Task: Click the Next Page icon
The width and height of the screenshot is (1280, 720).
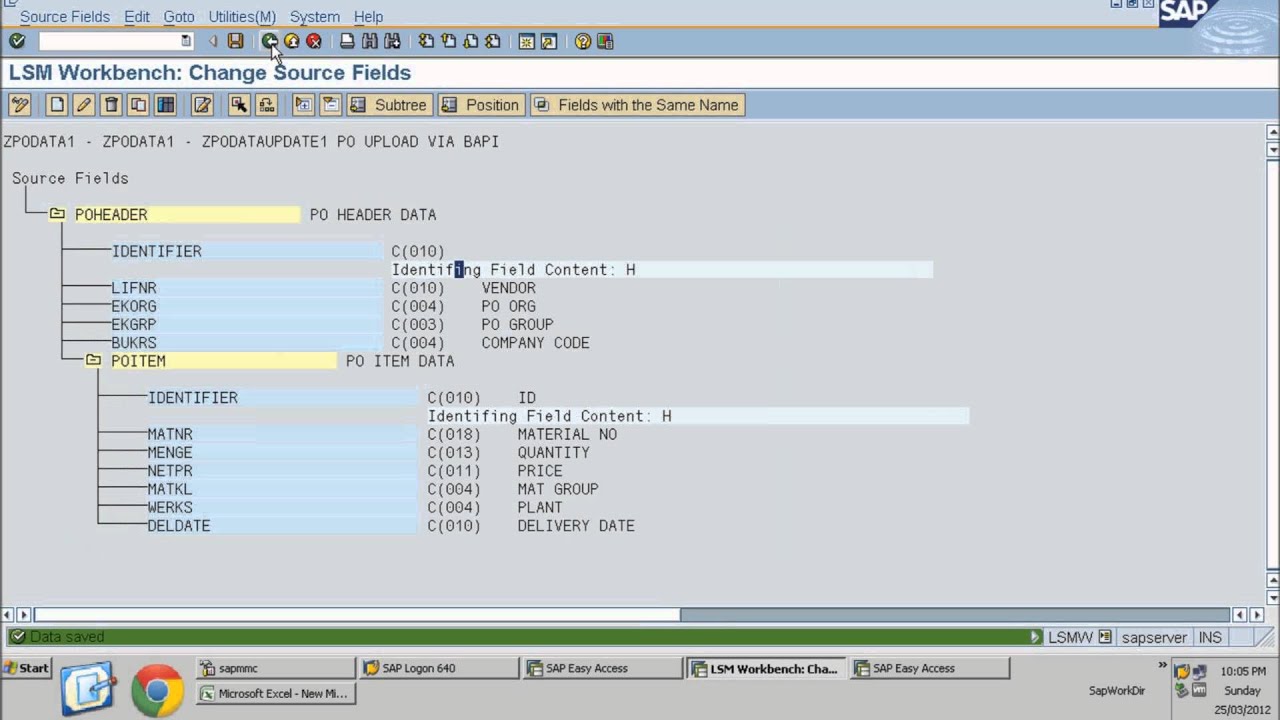Action: 470,41
